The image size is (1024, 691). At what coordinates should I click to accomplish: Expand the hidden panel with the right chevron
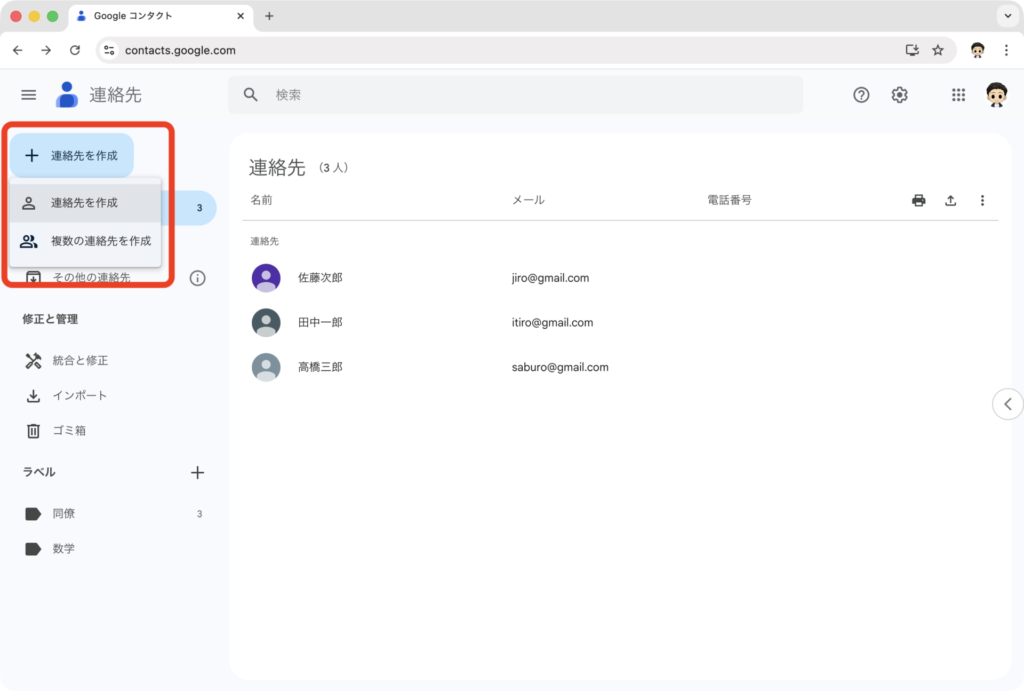(1007, 403)
